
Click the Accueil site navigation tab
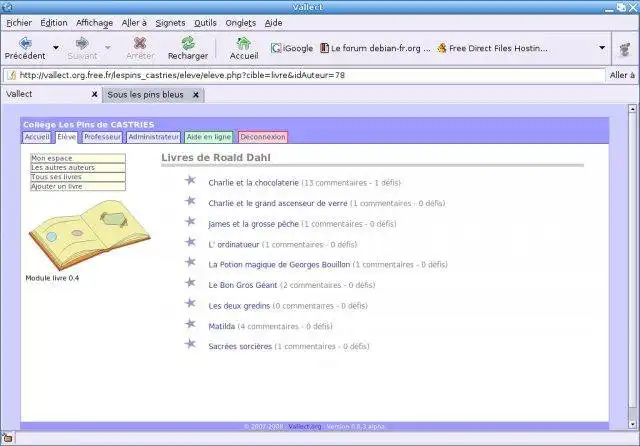coord(37,137)
